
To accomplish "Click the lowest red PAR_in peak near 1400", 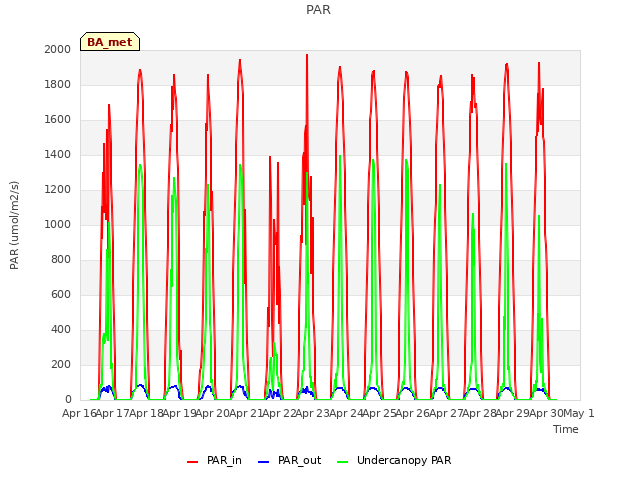I will (270, 159).
